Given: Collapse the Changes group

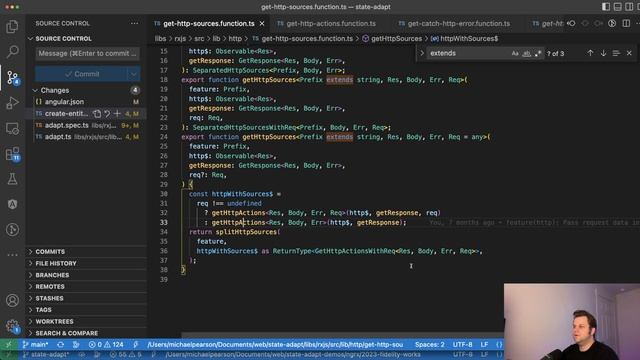Looking at the screenshot, I should tap(35, 90).
